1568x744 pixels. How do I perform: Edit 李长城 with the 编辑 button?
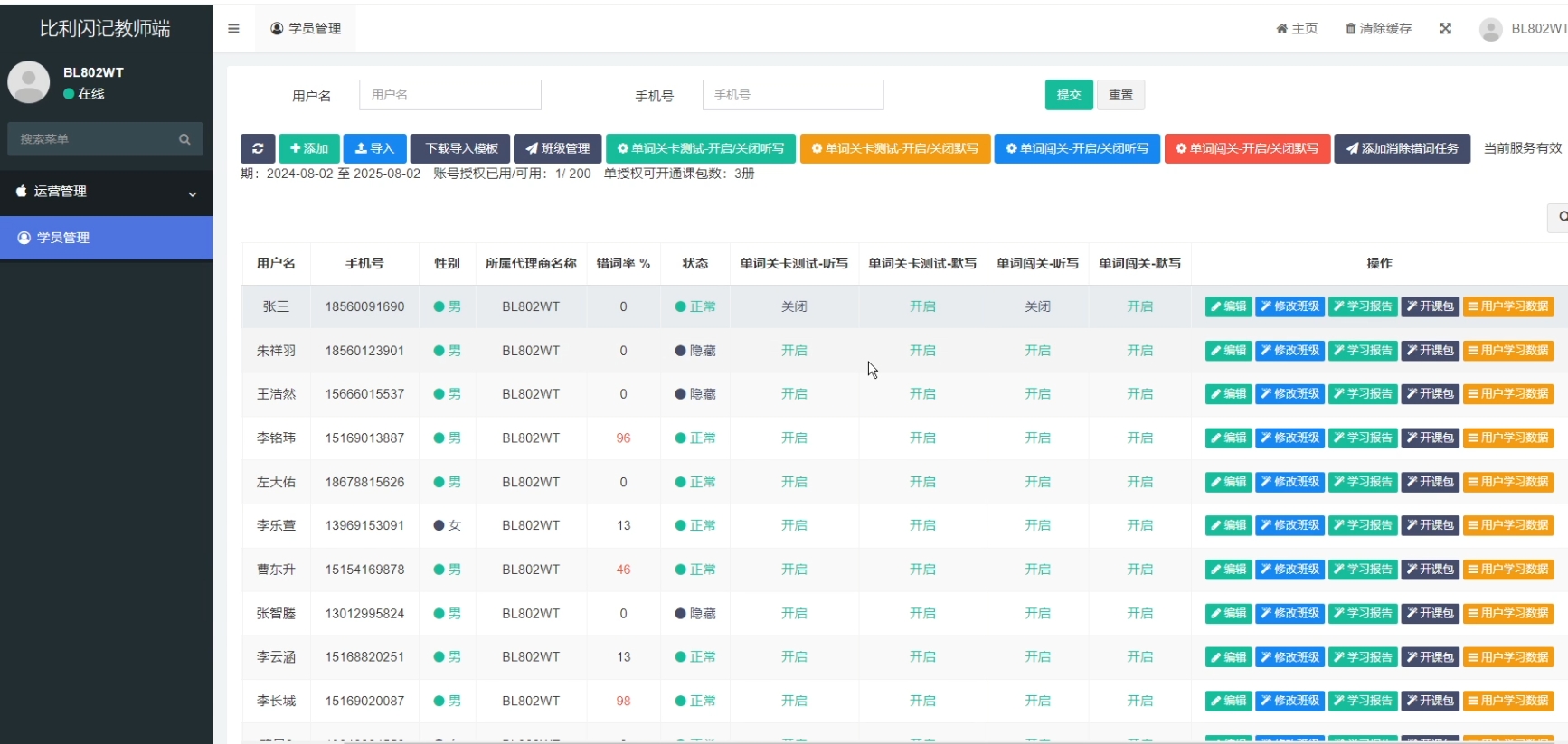coord(1228,701)
